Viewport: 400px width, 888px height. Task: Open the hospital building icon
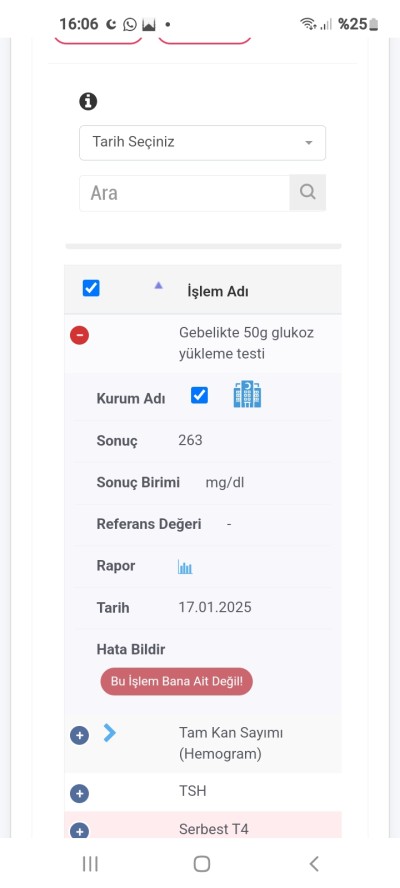[247, 394]
